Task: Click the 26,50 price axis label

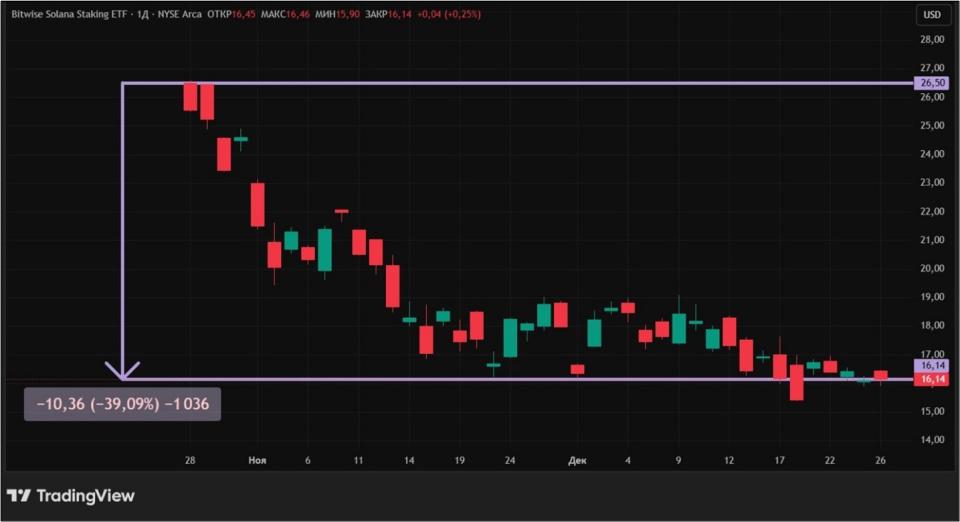Action: tap(931, 83)
